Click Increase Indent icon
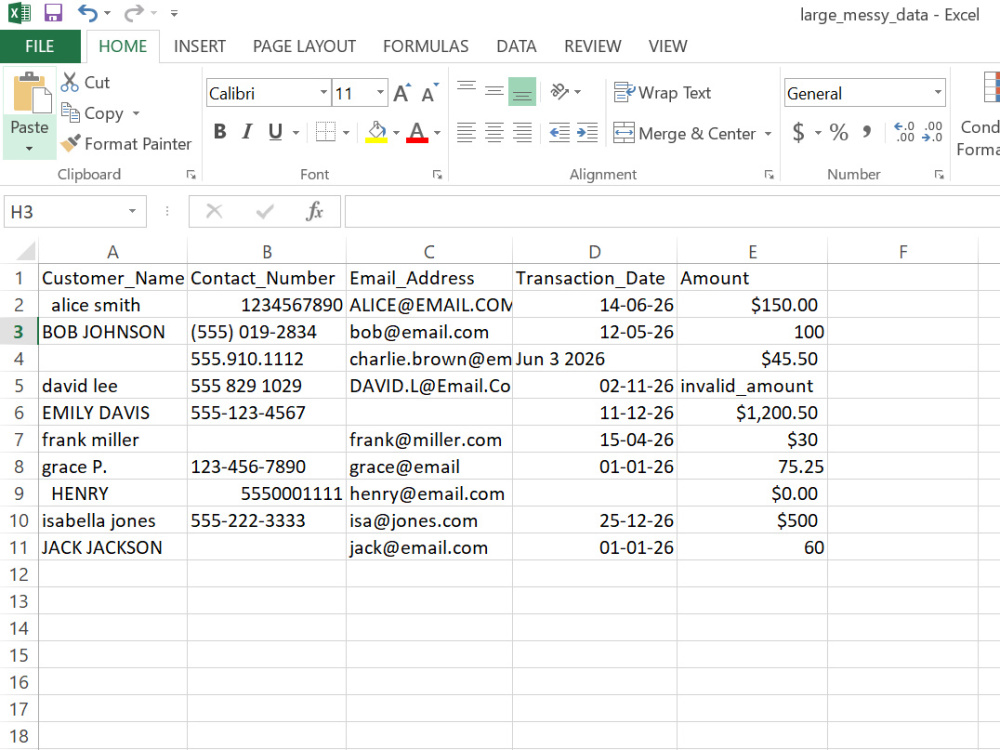Viewport: 1000px width, 750px height. pos(587,133)
